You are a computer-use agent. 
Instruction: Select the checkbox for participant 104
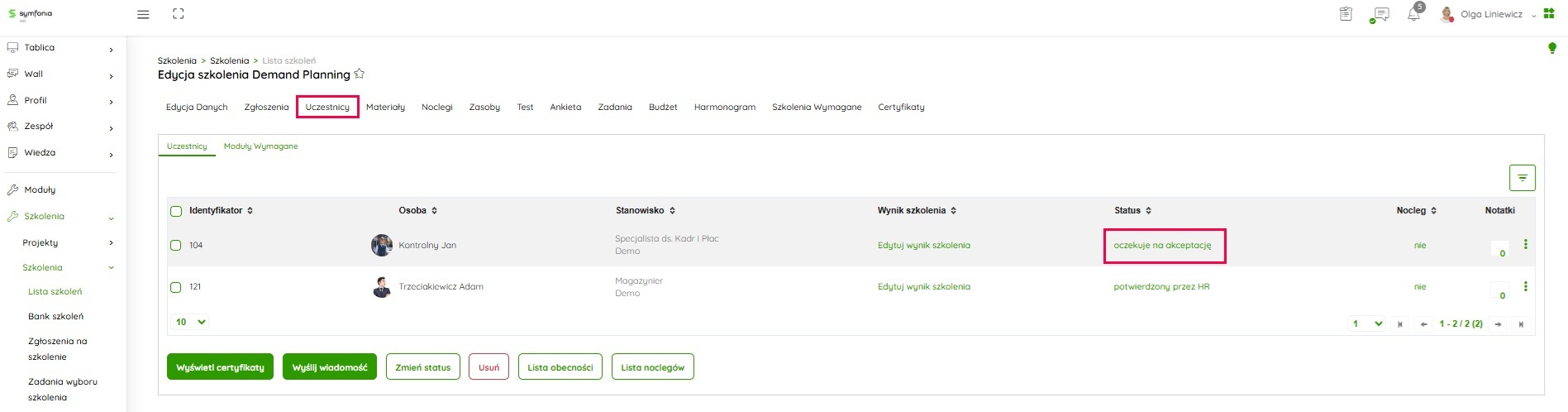[x=176, y=246]
